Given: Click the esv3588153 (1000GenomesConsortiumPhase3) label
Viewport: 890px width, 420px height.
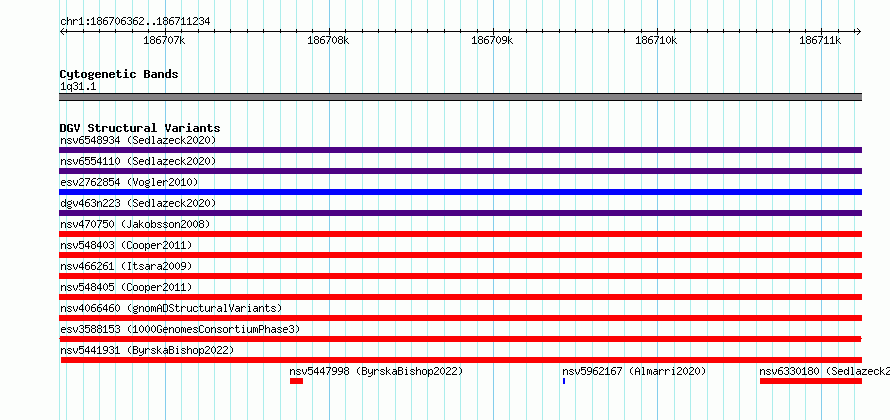Looking at the screenshot, I should pos(180,329).
